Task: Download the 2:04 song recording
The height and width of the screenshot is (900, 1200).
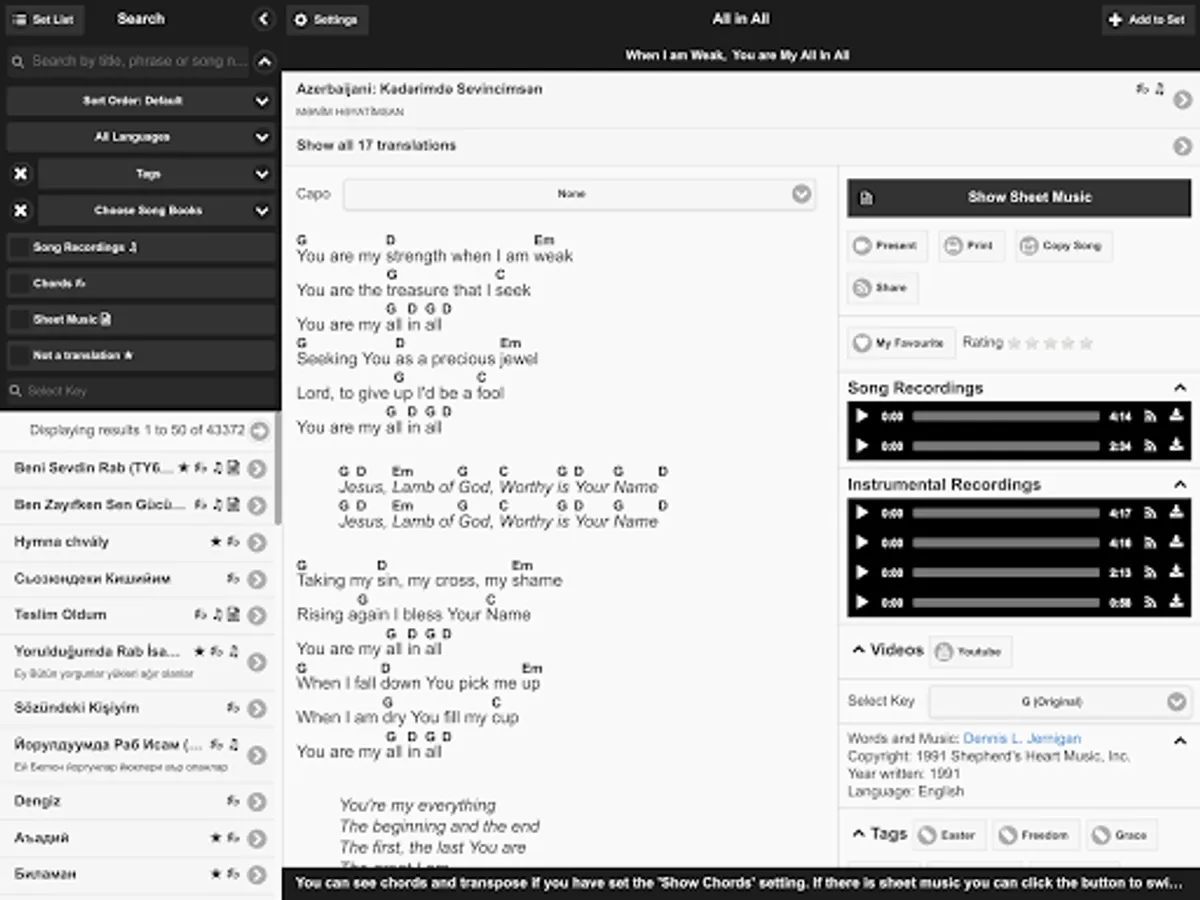Action: click(1177, 446)
